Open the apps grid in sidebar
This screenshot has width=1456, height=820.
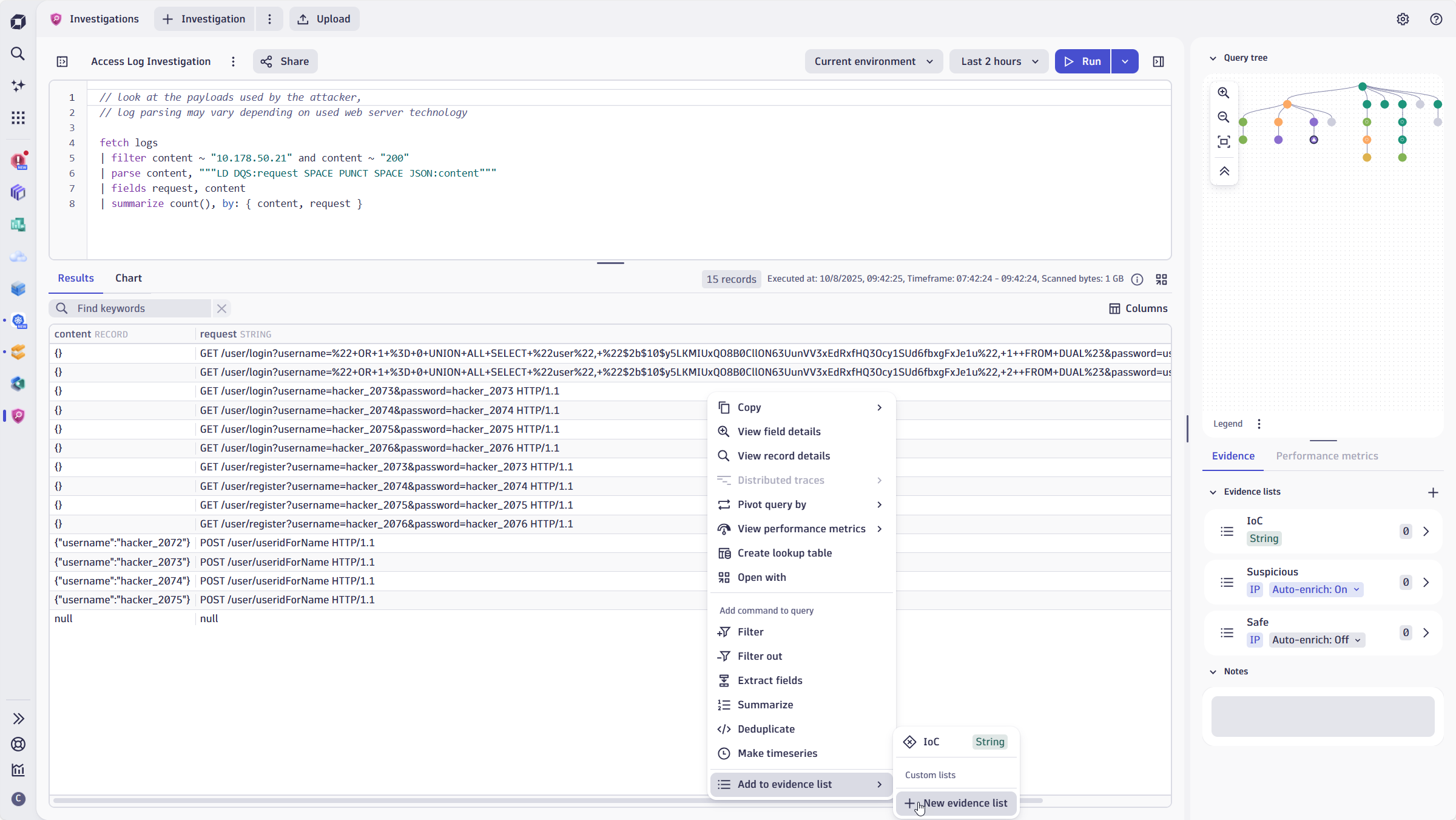point(18,118)
